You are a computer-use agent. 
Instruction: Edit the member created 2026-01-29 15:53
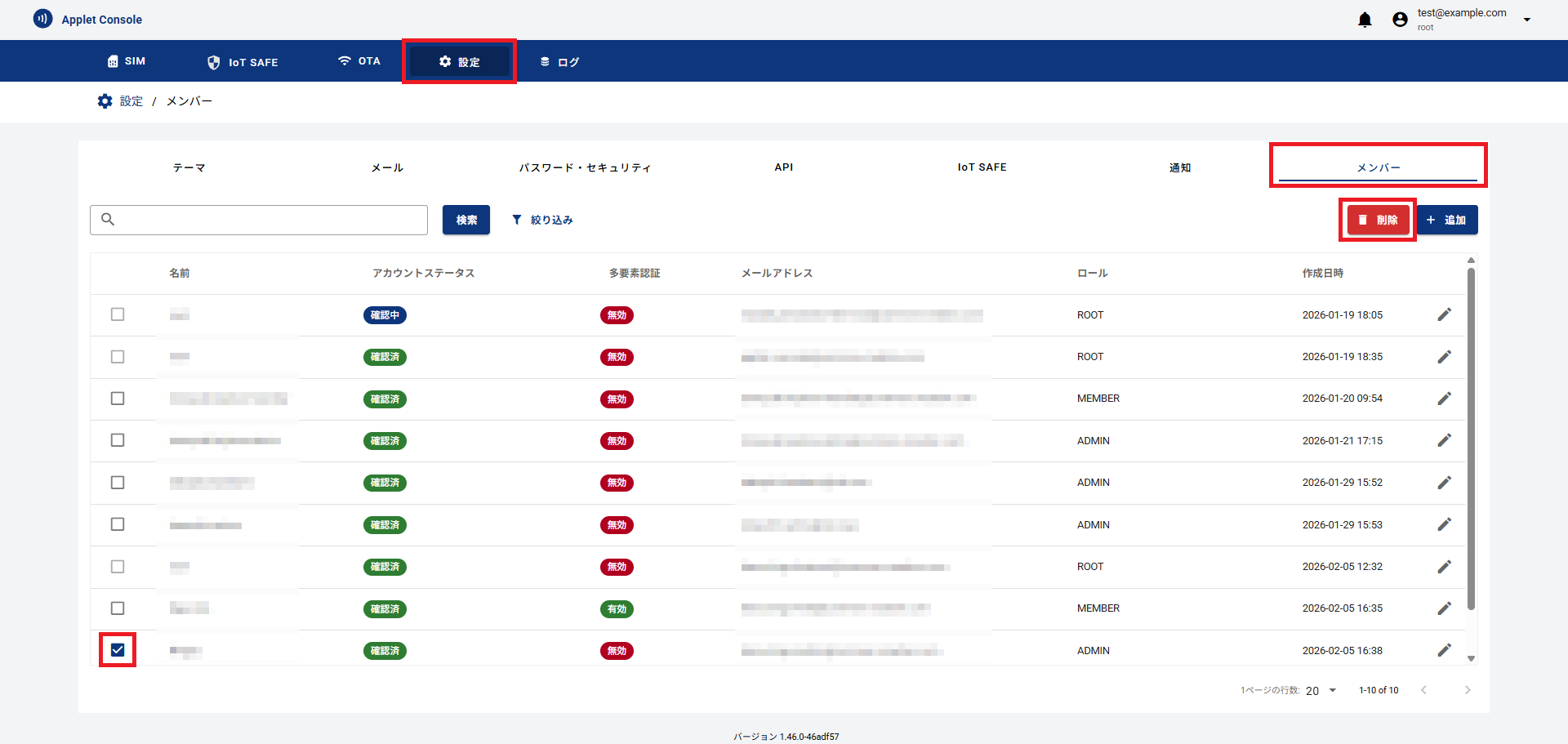click(1444, 524)
